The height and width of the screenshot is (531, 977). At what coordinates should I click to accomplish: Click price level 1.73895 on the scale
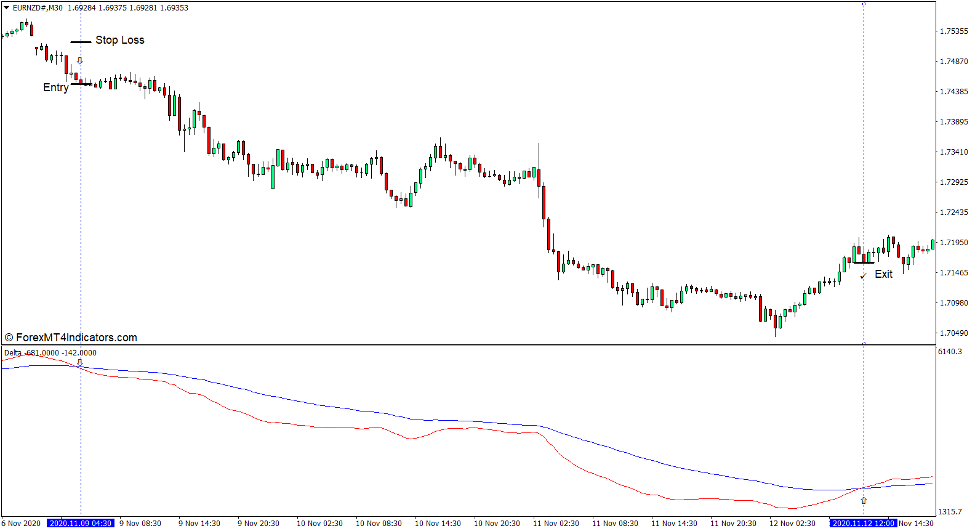tap(954, 122)
